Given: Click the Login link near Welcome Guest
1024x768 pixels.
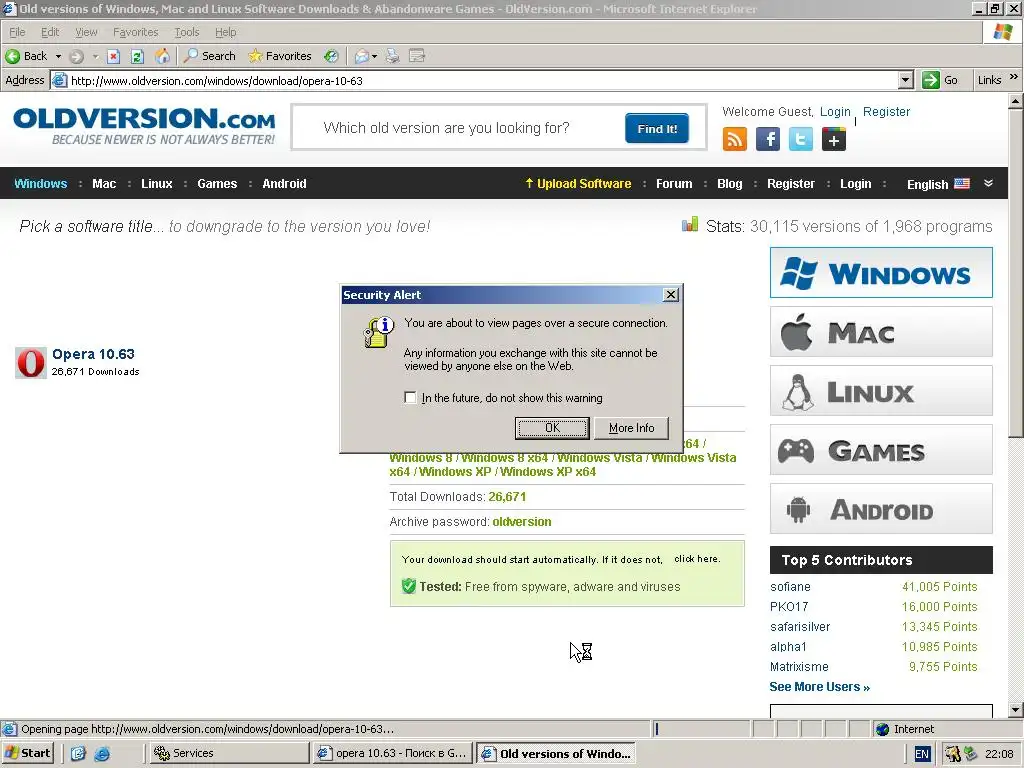Looking at the screenshot, I should (835, 112).
